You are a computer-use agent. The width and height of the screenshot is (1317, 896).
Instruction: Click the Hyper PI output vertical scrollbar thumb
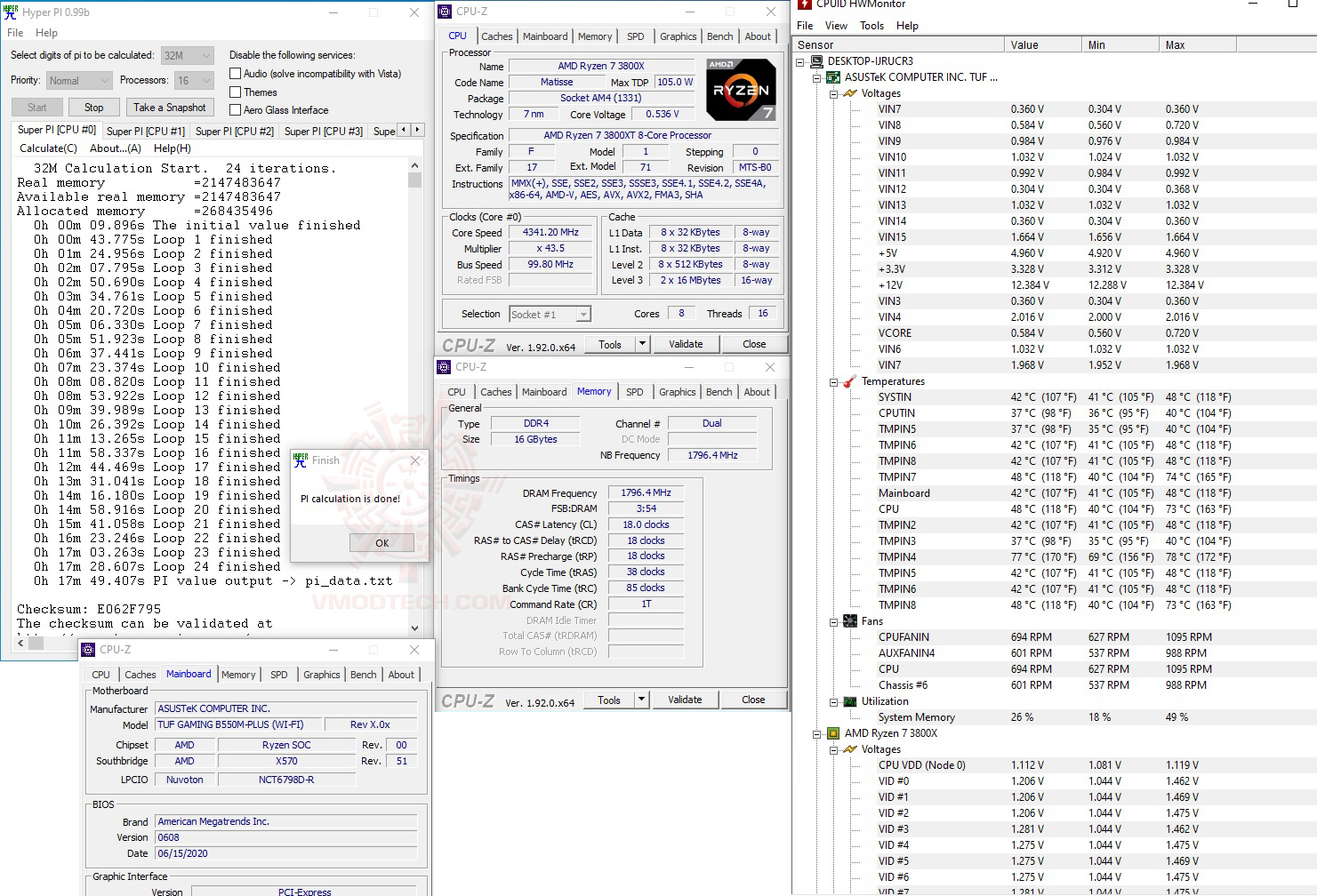coord(414,180)
